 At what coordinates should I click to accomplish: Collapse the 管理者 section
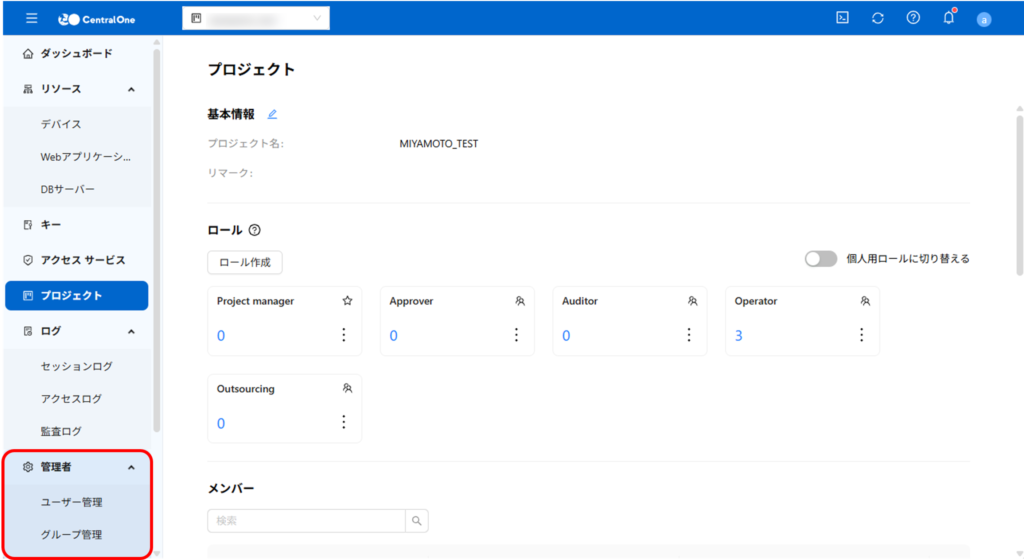[131, 467]
